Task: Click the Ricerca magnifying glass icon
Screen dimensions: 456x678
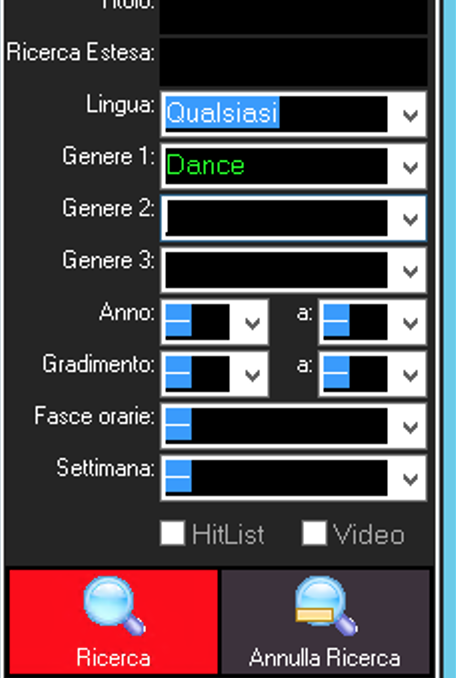Action: [114, 607]
